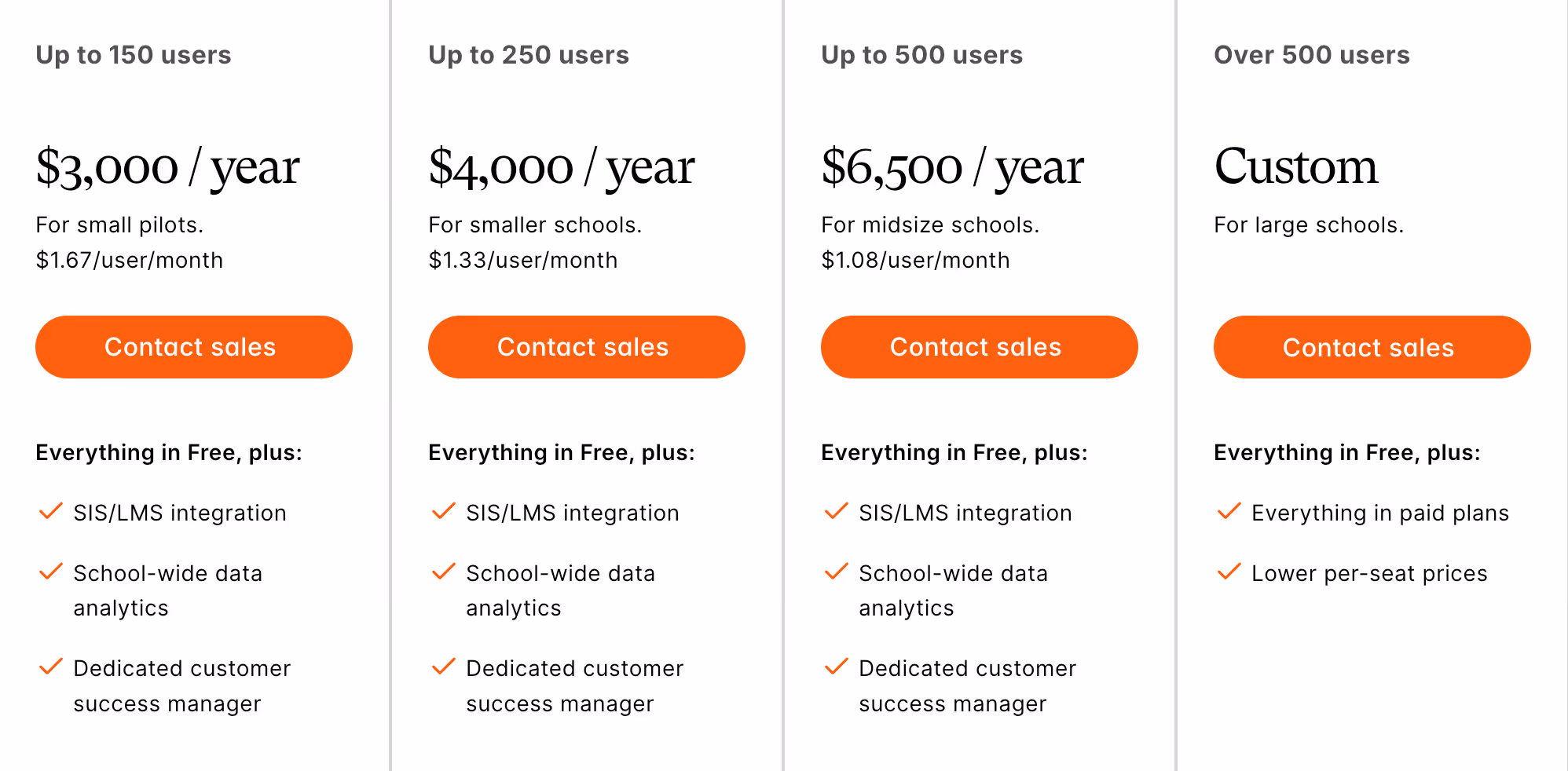Click the Everything in Free, plus heading in first column
Viewport: 1568px width, 771px height.
(x=168, y=451)
